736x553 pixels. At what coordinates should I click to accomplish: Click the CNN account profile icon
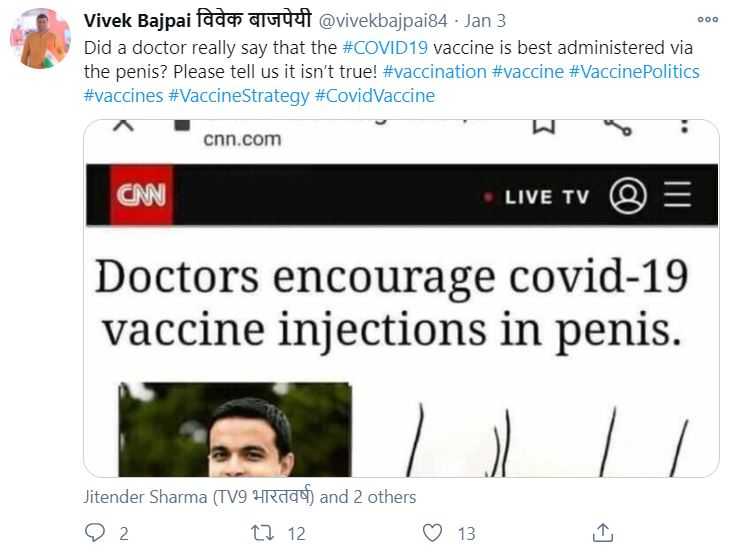coord(628,195)
